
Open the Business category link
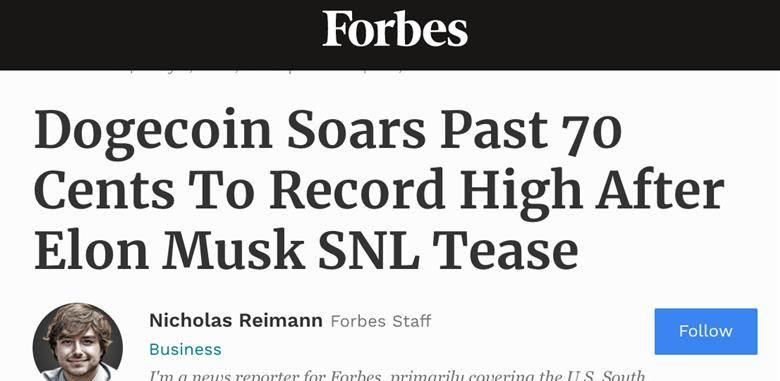(185, 350)
